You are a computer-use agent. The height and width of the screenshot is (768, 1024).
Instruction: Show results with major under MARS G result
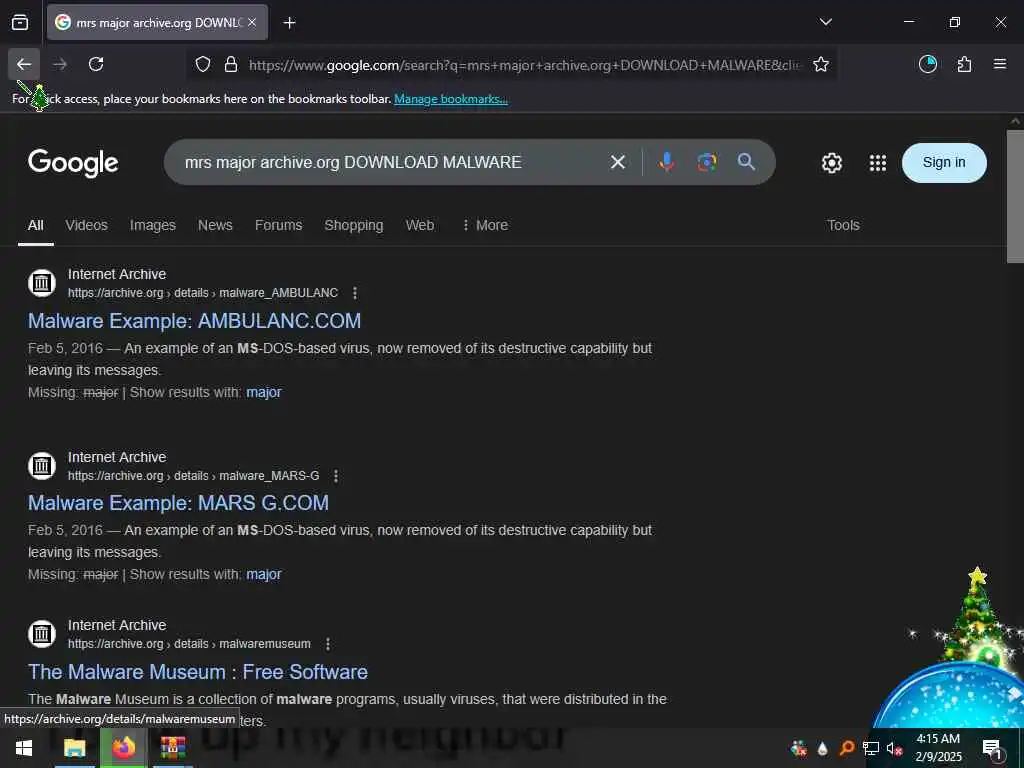264,575
